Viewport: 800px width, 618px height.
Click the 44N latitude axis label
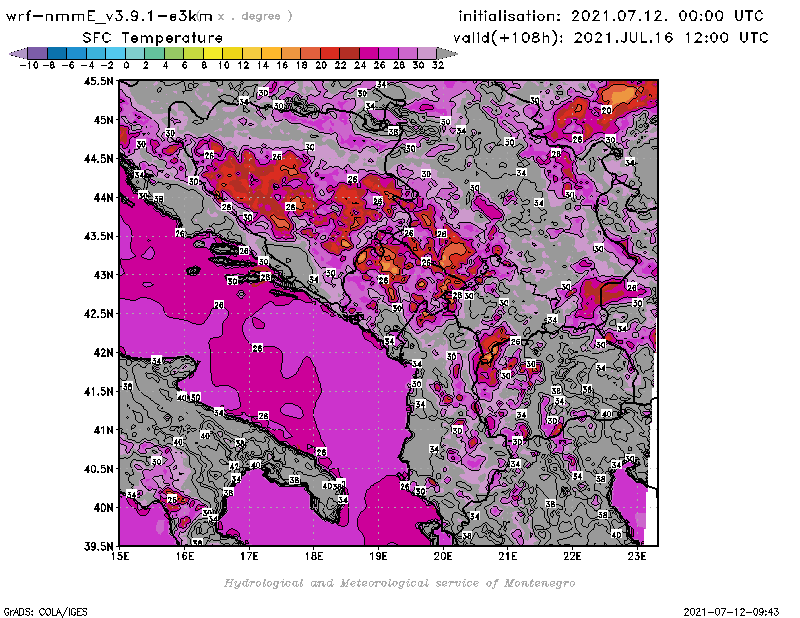(x=104, y=197)
